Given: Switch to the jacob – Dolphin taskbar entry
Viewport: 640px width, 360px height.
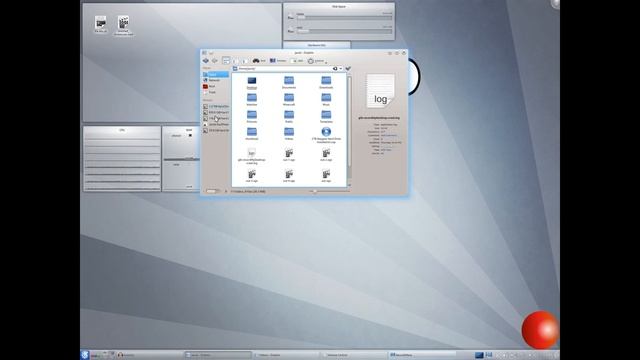Looking at the screenshot, I should (x=218, y=355).
